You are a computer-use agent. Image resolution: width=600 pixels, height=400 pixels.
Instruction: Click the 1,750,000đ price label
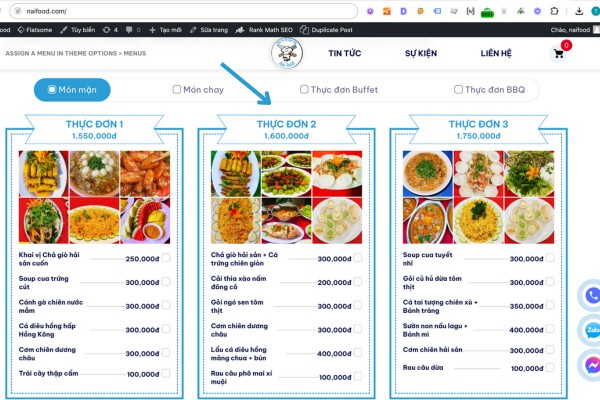(478, 136)
